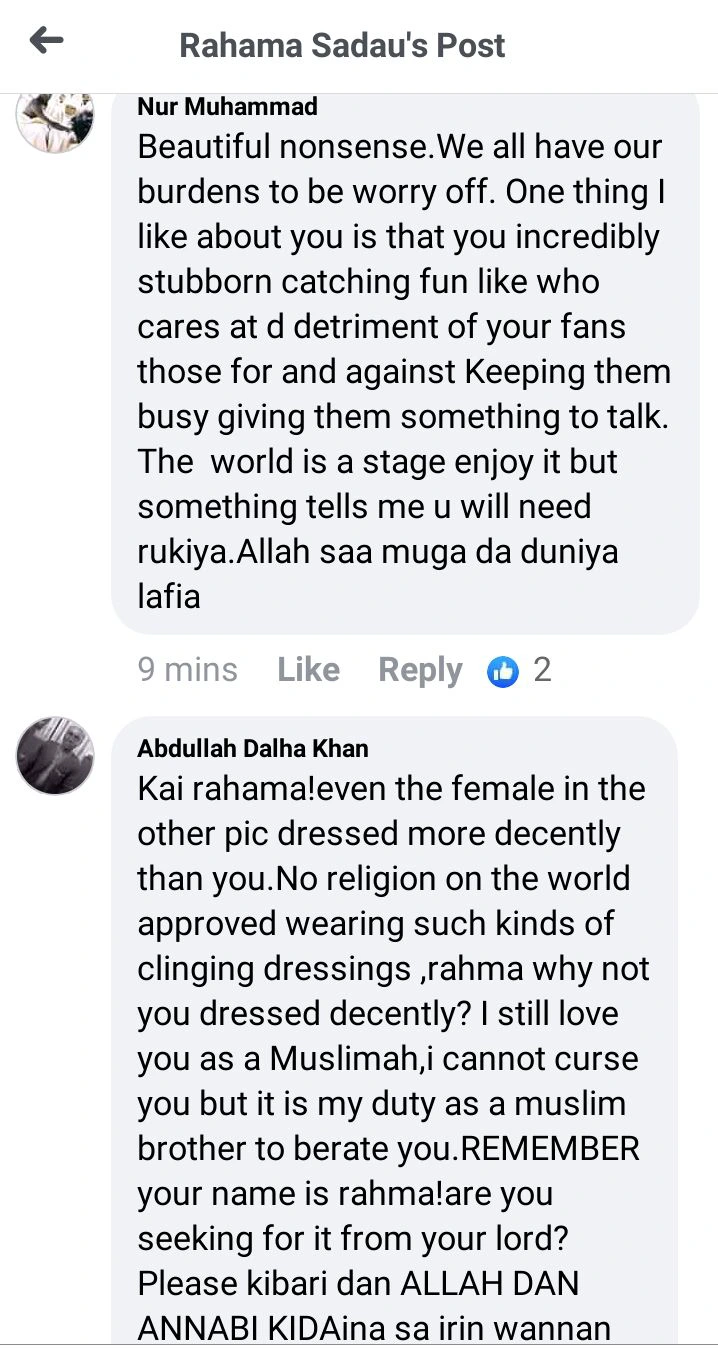View reaction count '2' on the comment
The width and height of the screenshot is (718, 1348).
coord(542,670)
